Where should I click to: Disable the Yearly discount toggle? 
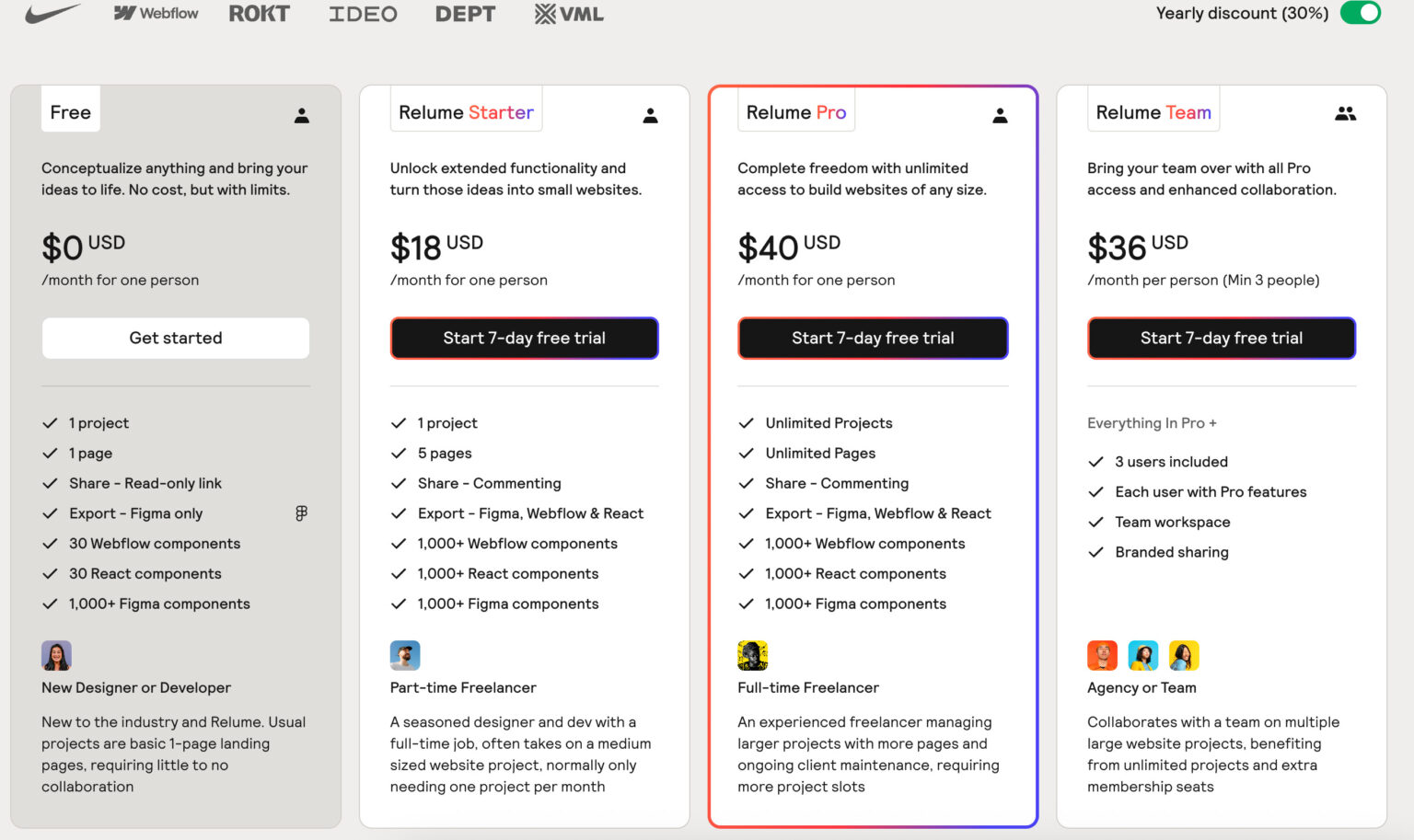[1360, 13]
